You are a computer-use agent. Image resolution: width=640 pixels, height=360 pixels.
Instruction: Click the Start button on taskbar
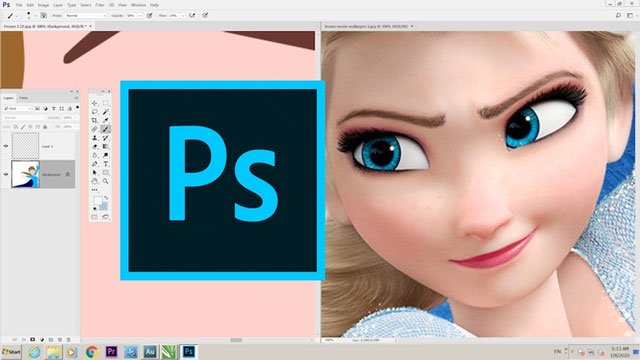point(11,351)
